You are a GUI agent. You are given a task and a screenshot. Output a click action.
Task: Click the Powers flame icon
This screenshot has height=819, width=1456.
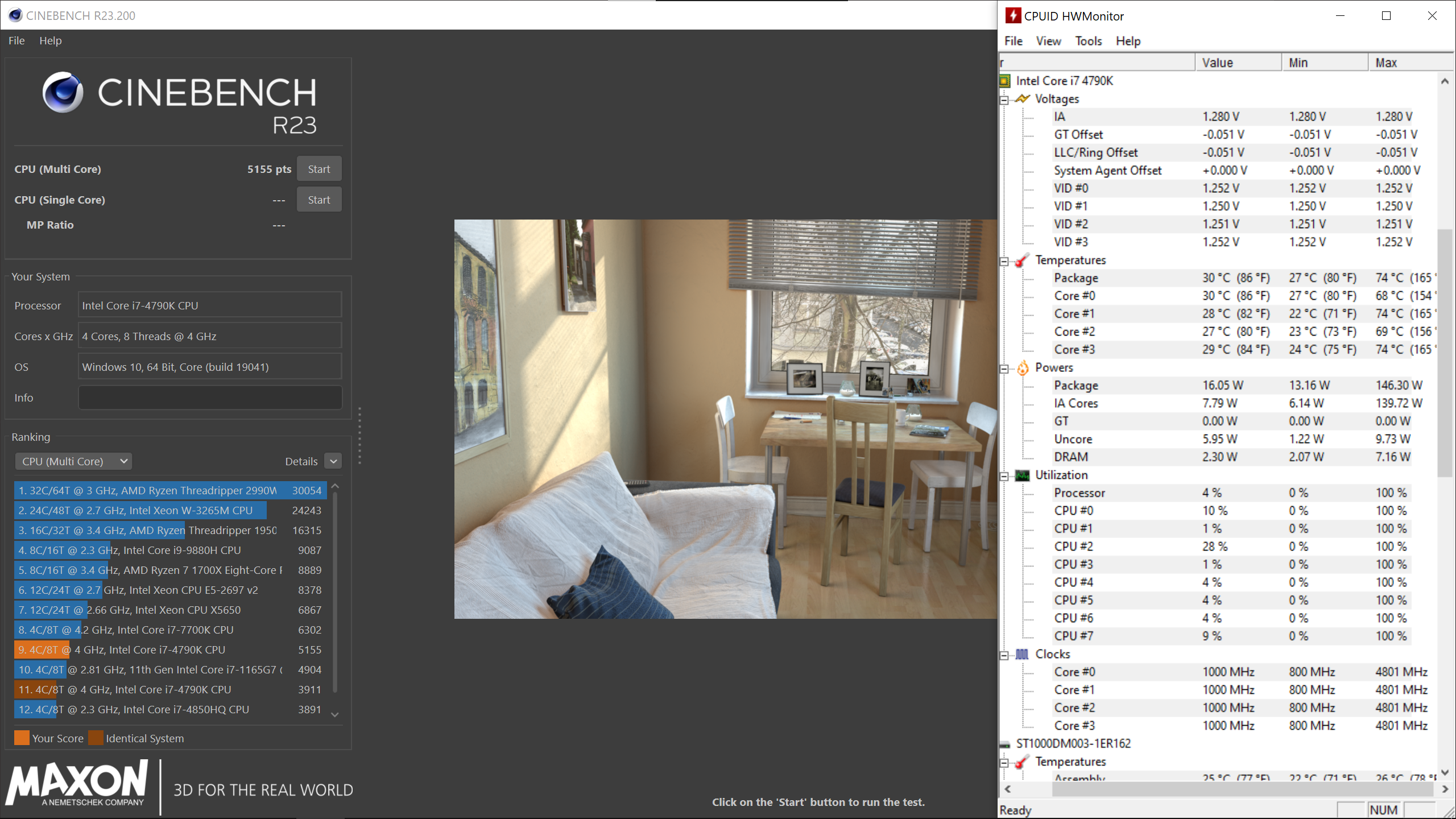tap(1023, 367)
